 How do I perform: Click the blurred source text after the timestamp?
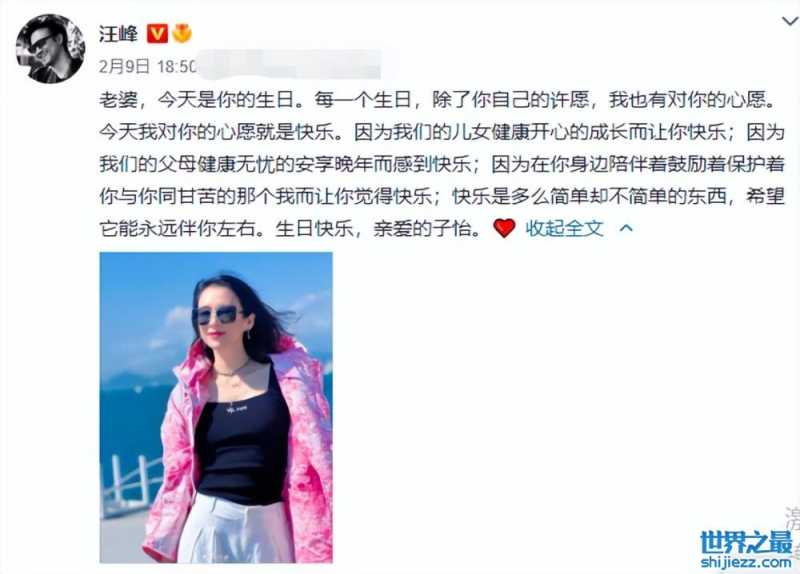coord(289,65)
